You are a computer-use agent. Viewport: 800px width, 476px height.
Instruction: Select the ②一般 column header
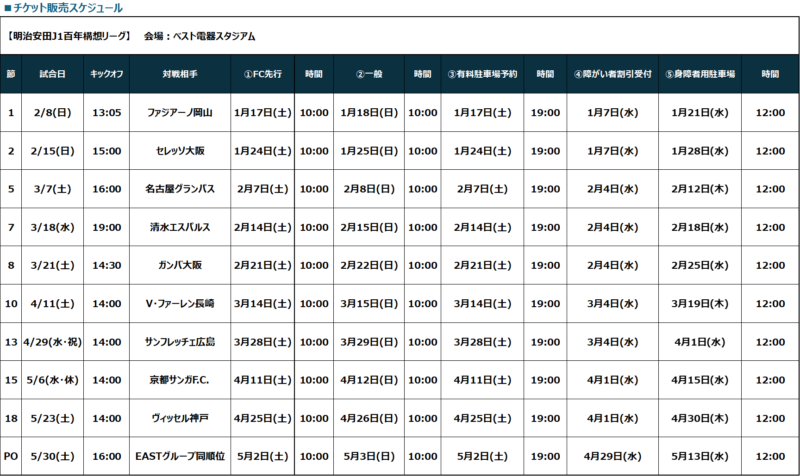coord(370,74)
